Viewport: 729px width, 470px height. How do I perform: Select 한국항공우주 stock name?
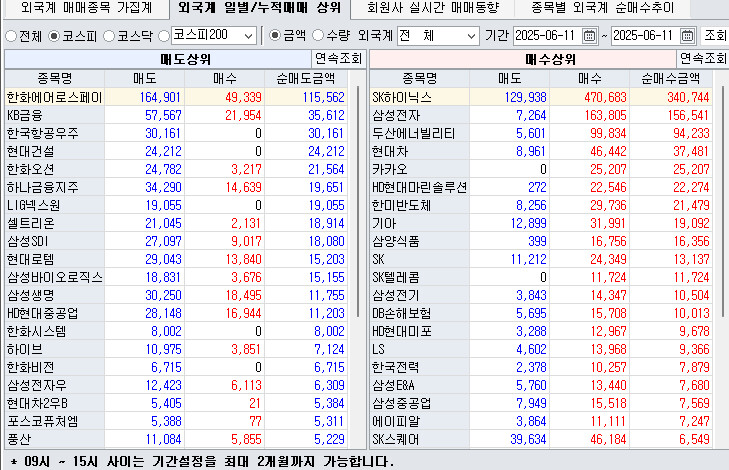pyautogui.click(x=42, y=133)
